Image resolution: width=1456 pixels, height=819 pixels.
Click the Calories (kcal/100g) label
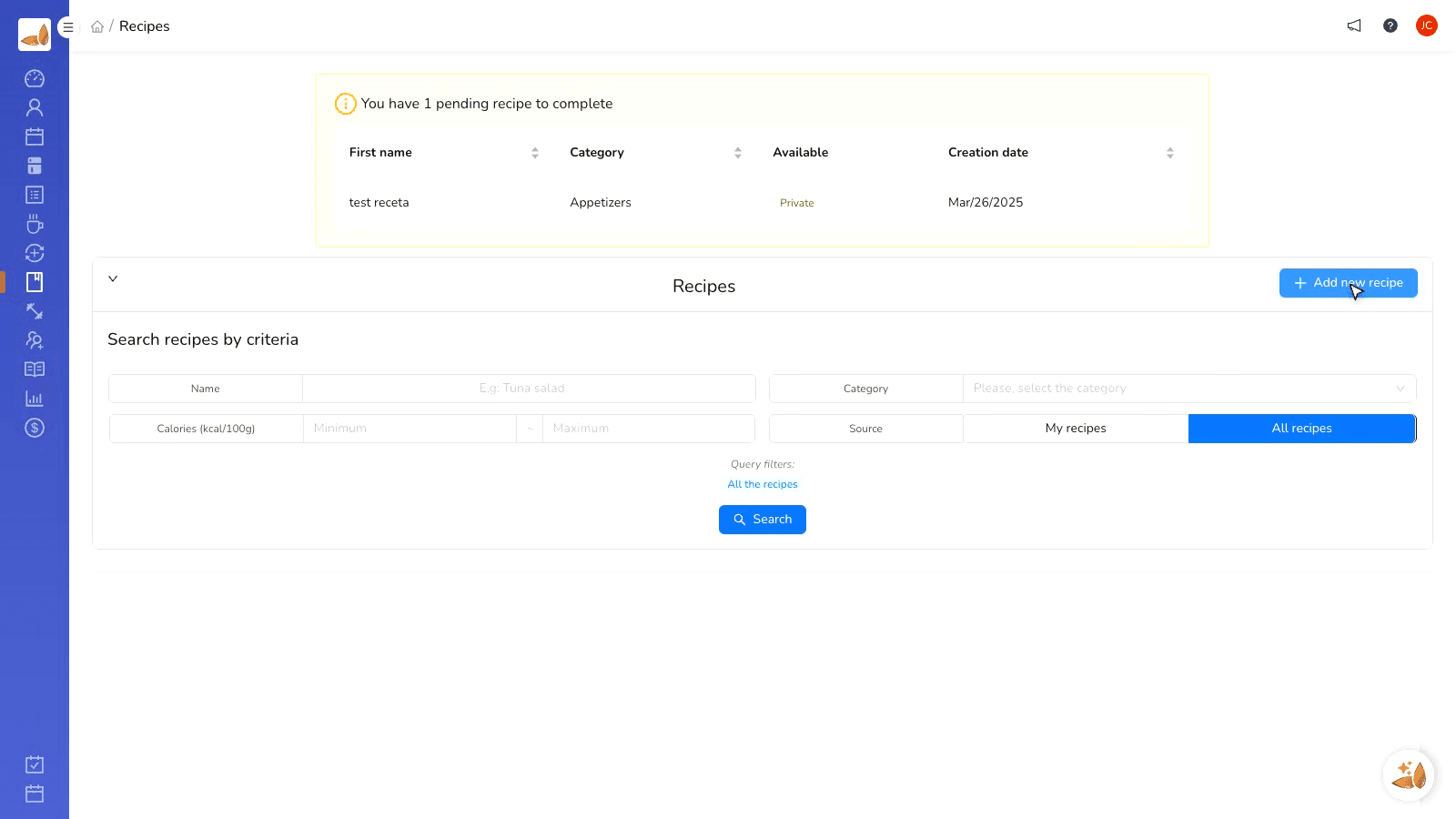(x=206, y=429)
